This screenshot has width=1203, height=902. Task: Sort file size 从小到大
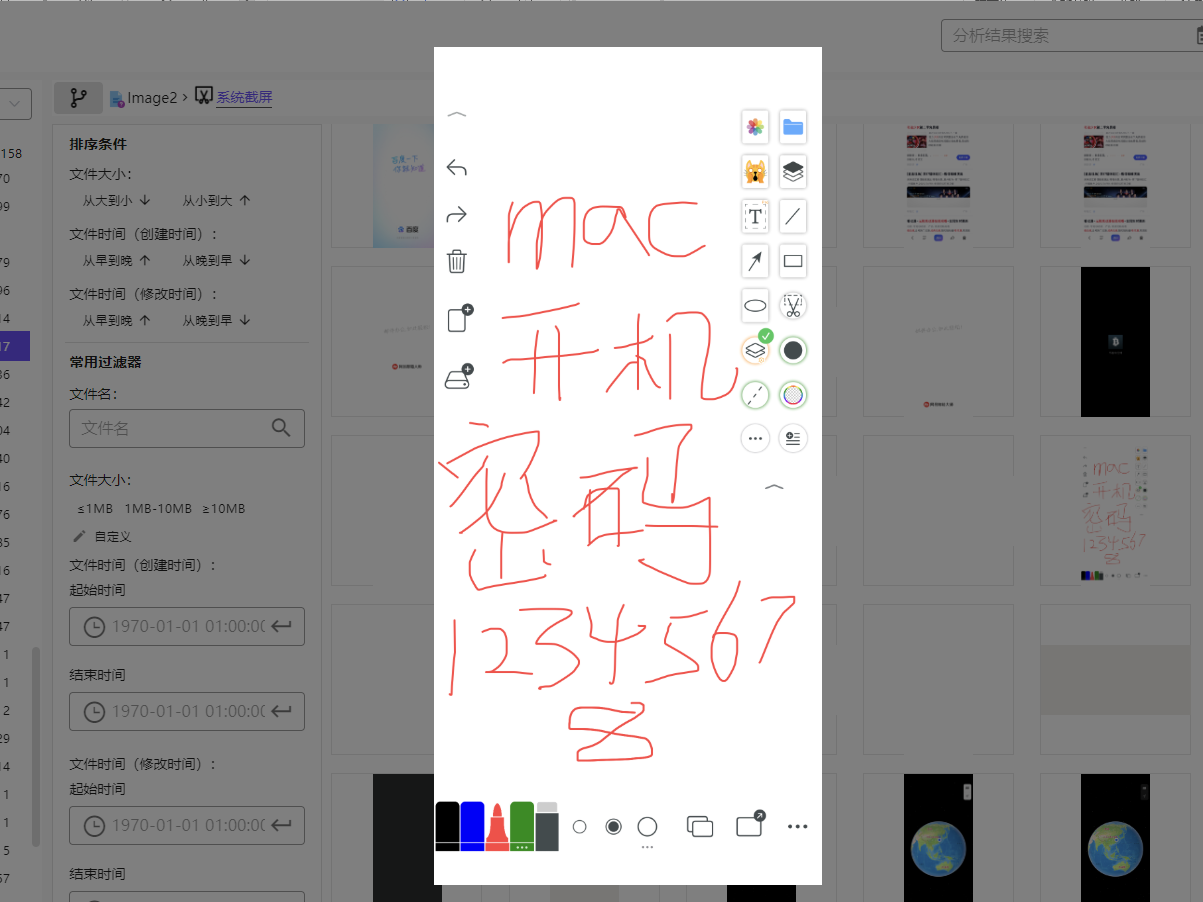[216, 201]
